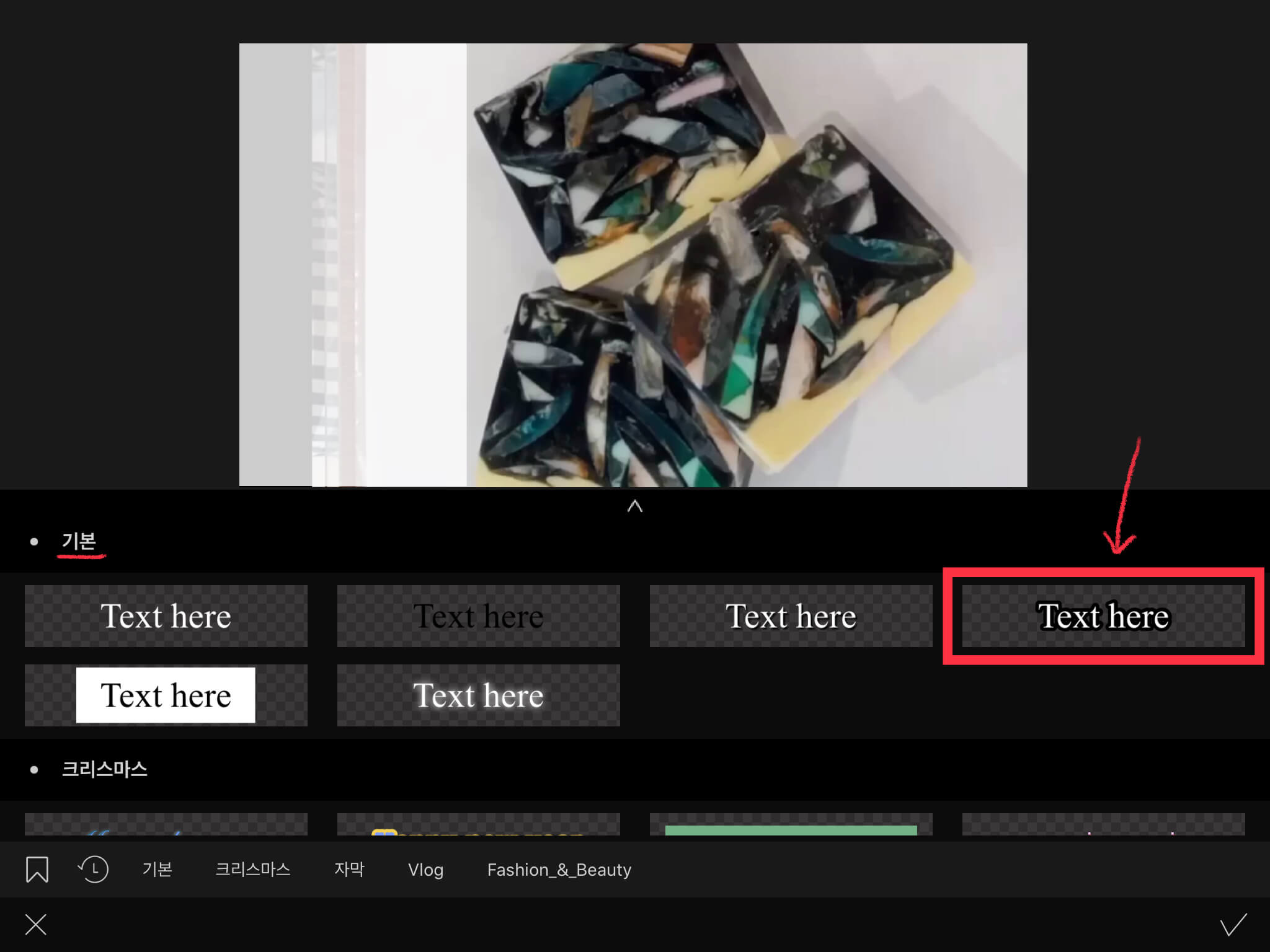The image size is (1270, 952).
Task: Cancel with the X icon
Action: click(x=36, y=925)
